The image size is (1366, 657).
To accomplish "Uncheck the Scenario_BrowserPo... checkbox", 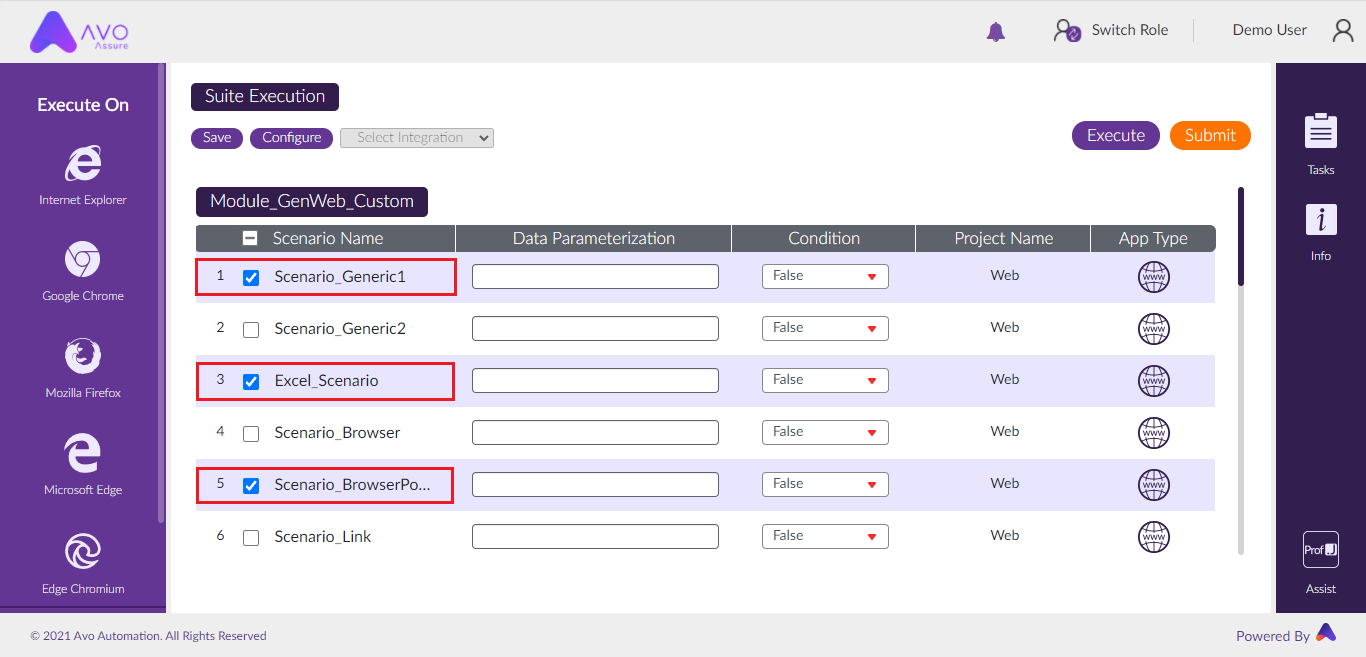I will coord(251,486).
